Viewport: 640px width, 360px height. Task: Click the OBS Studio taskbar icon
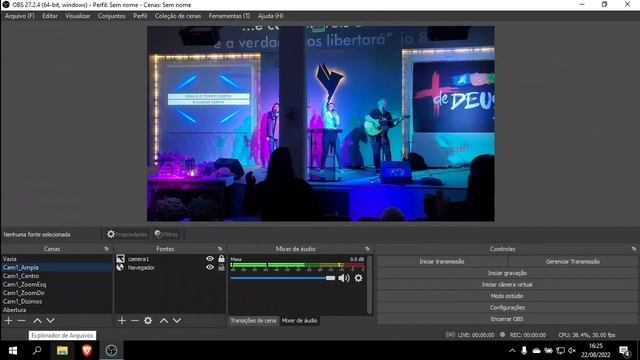point(111,351)
